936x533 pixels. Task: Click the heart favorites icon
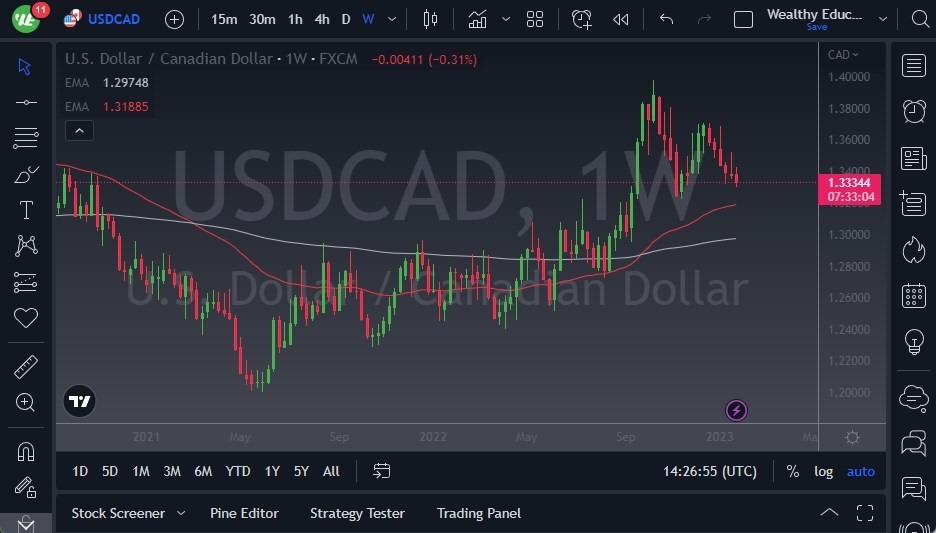[x=26, y=318]
